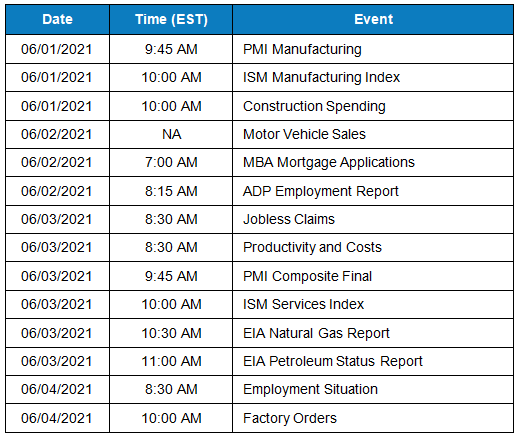Click the Event column header
518x437 pixels.
373,19
